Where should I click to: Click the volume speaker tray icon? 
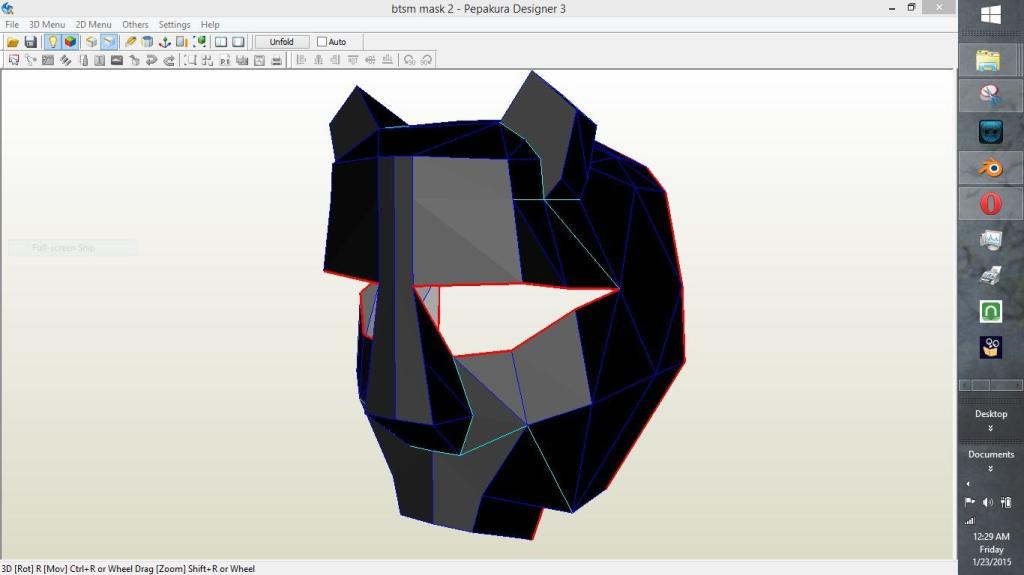click(x=987, y=502)
